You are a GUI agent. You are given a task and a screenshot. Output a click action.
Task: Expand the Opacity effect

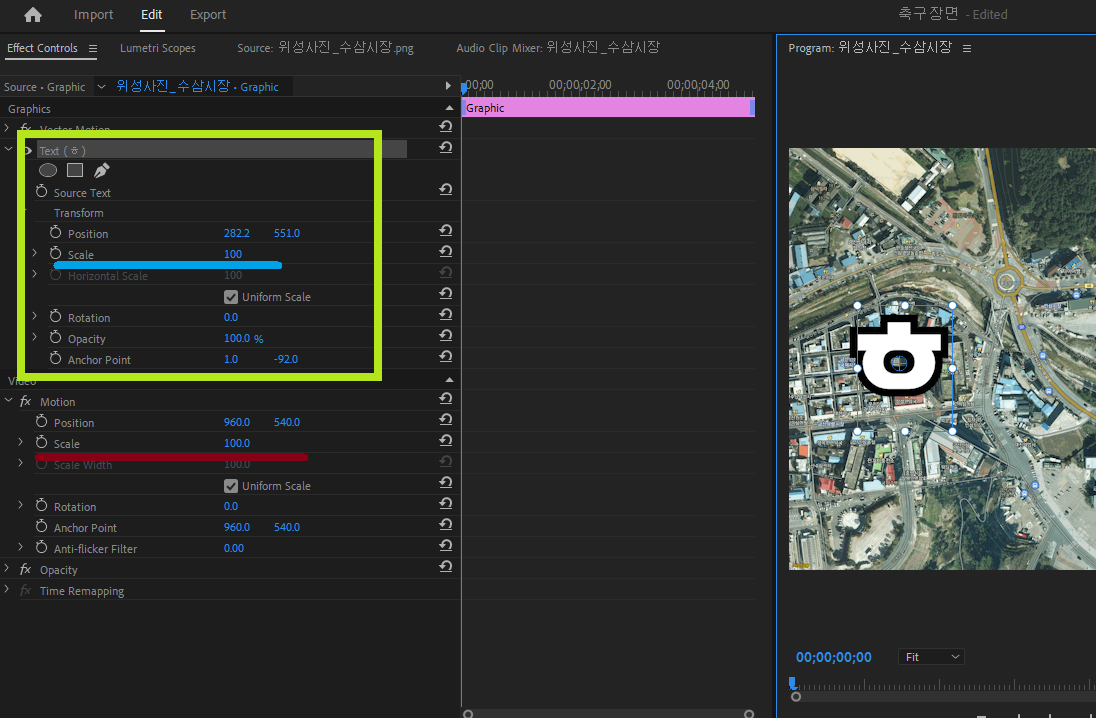coord(7,568)
